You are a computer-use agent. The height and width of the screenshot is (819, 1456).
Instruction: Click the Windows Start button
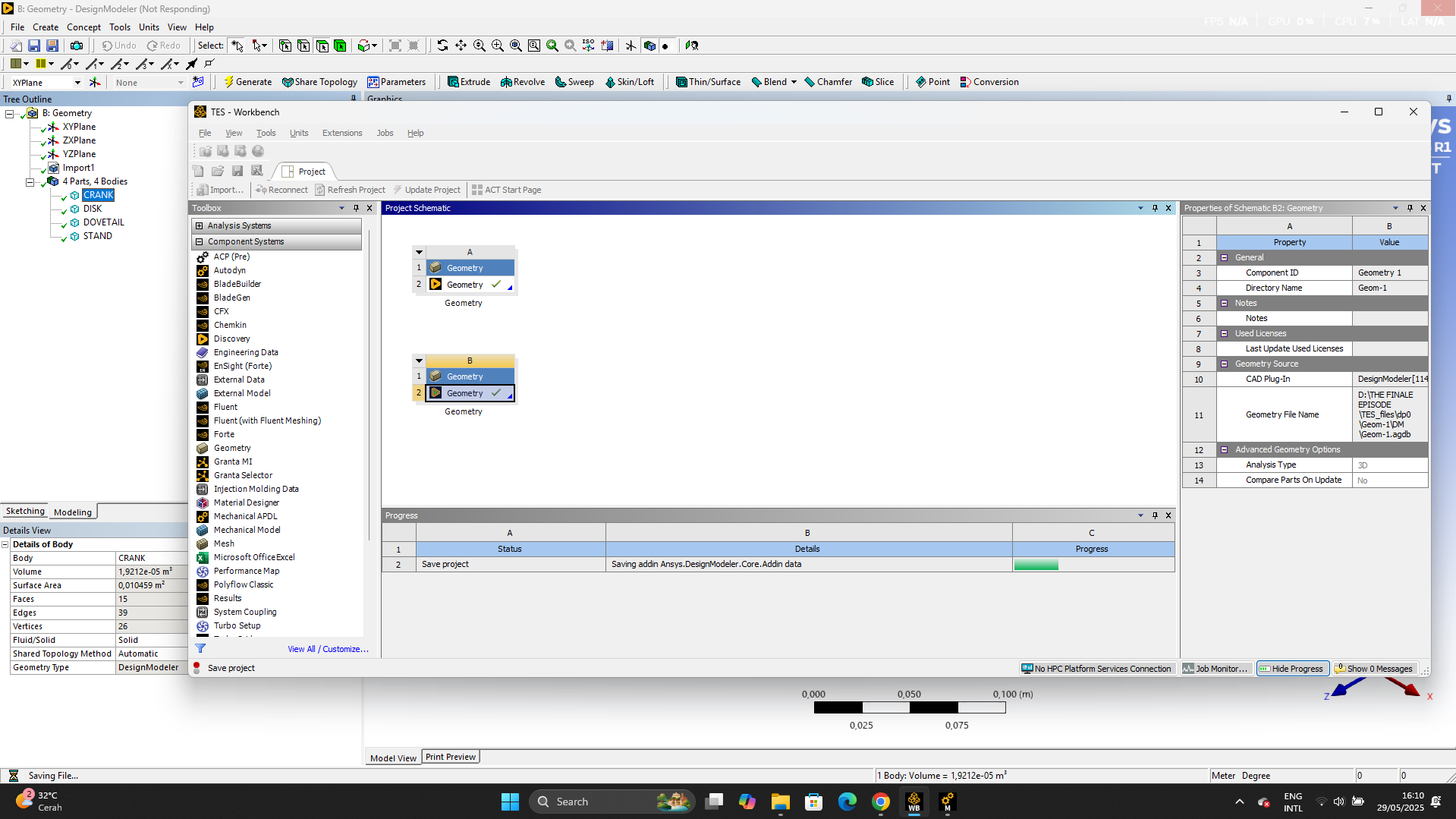(x=510, y=802)
